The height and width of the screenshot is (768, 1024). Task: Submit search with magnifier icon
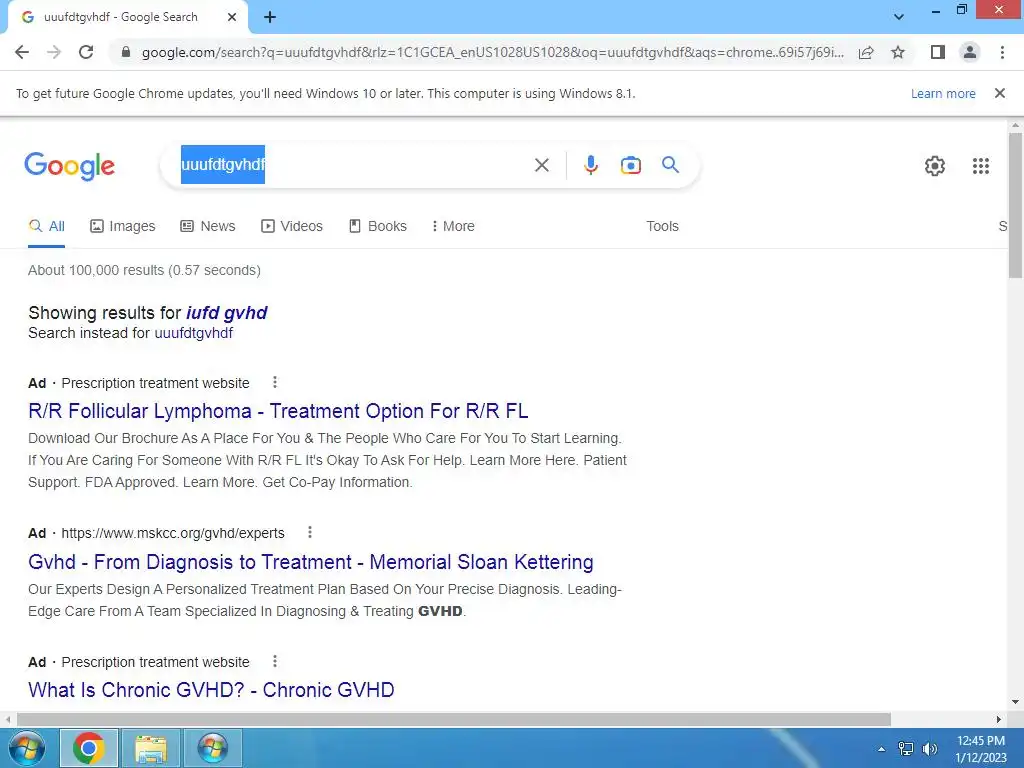[x=671, y=165]
